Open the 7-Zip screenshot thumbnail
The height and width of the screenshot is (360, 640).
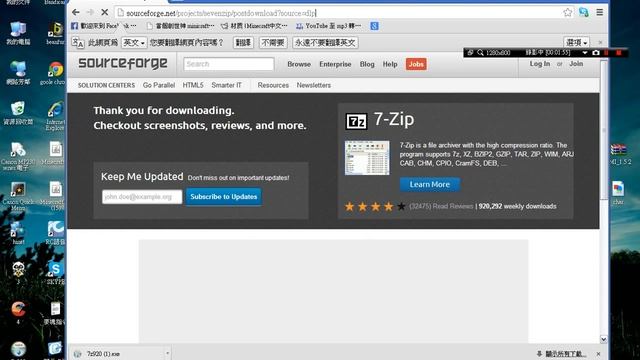pyautogui.click(x=367, y=158)
